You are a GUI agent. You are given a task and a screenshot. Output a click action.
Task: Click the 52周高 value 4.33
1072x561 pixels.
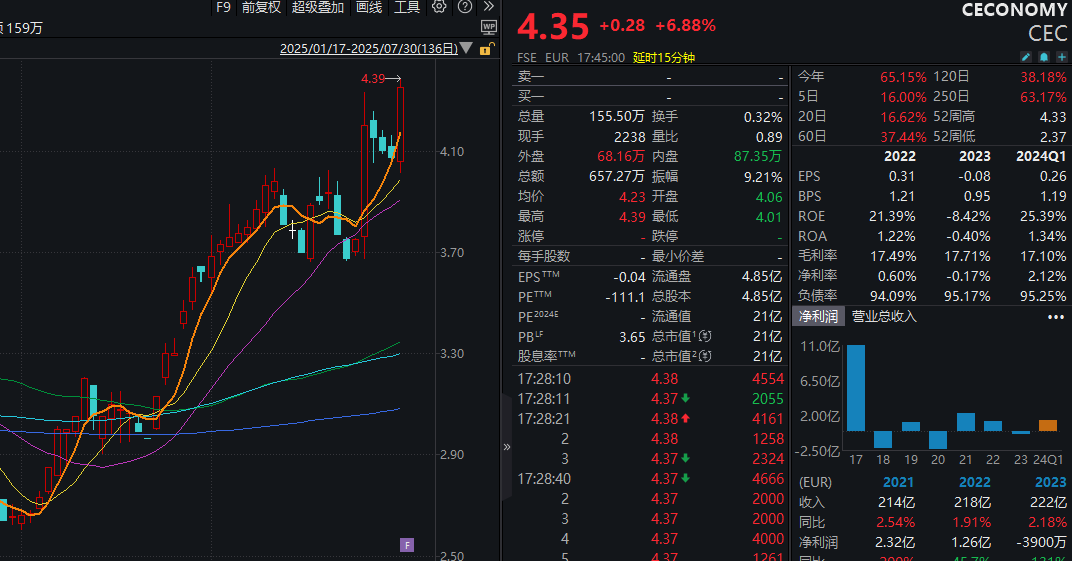pos(1053,117)
